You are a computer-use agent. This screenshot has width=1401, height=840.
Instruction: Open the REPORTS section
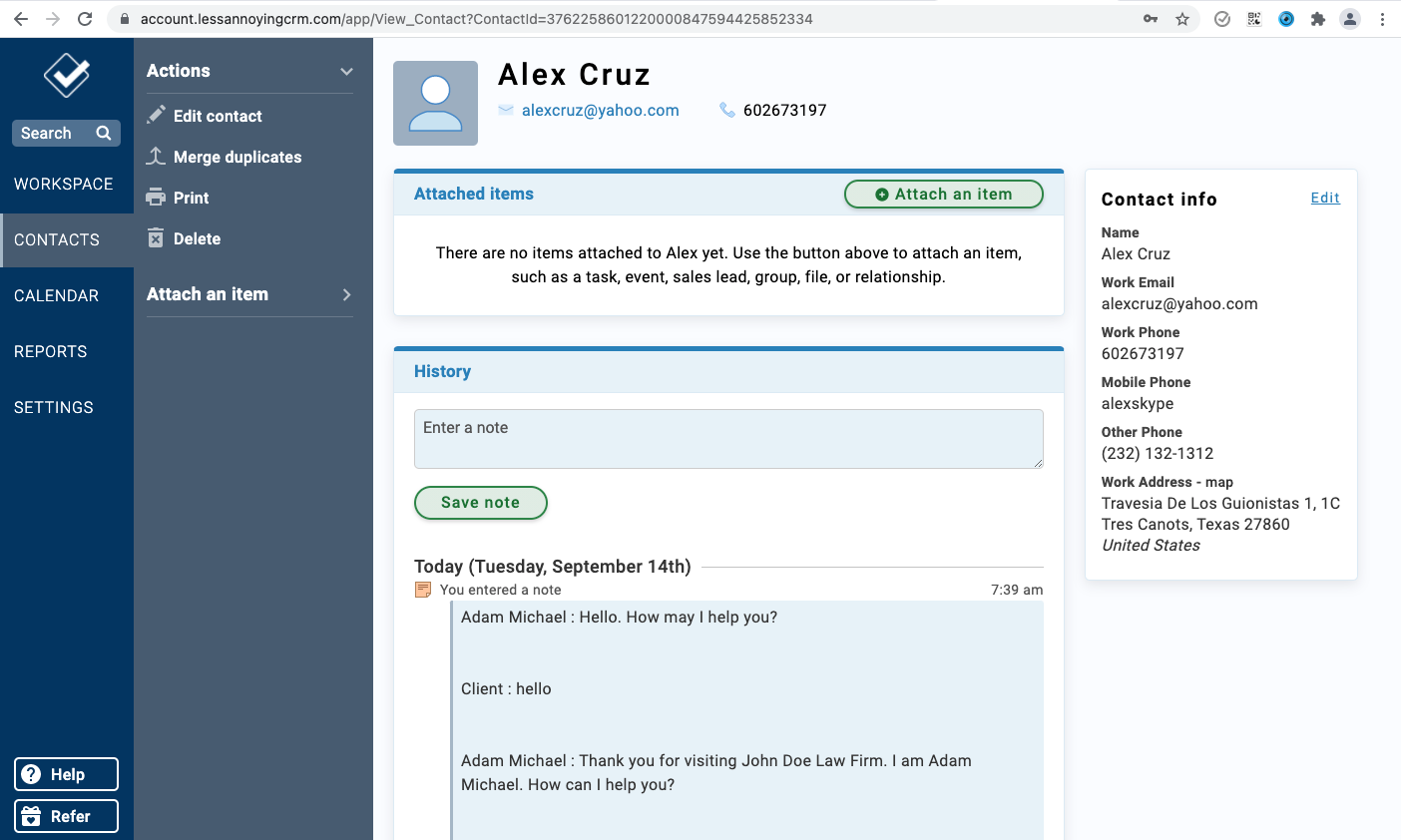[67, 351]
